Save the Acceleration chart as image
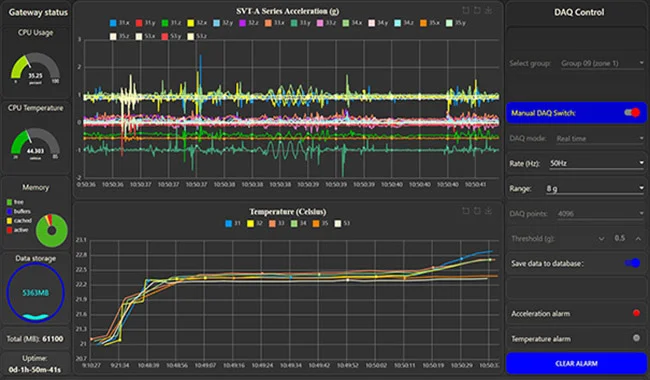Viewport: 650px width, 380px height. coord(489,10)
